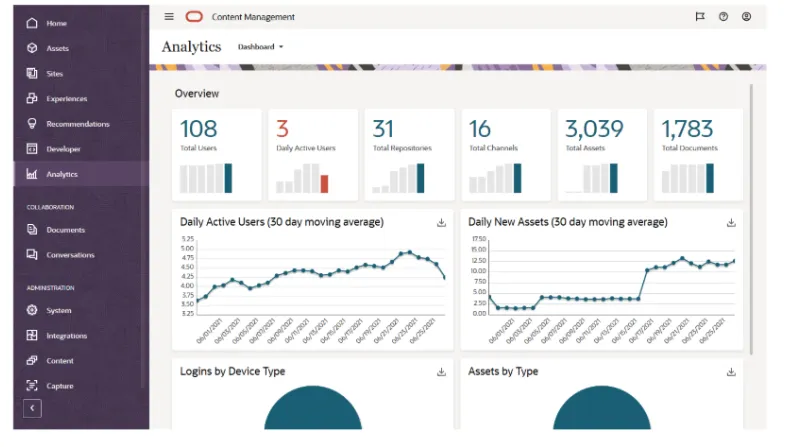Open the user profile icon
Screen dimensions: 787x447
coord(746,17)
